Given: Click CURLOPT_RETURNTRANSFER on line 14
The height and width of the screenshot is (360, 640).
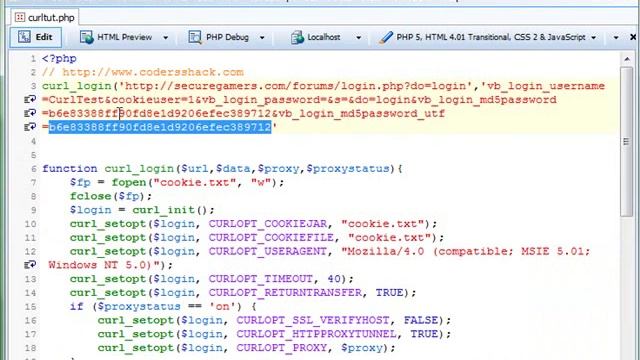Looking at the screenshot, I should click(x=285, y=293).
